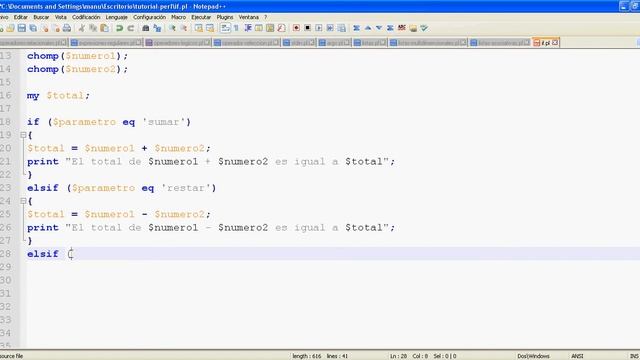
Task: Click the 'sumar' string on line 18
Action: coord(163,122)
